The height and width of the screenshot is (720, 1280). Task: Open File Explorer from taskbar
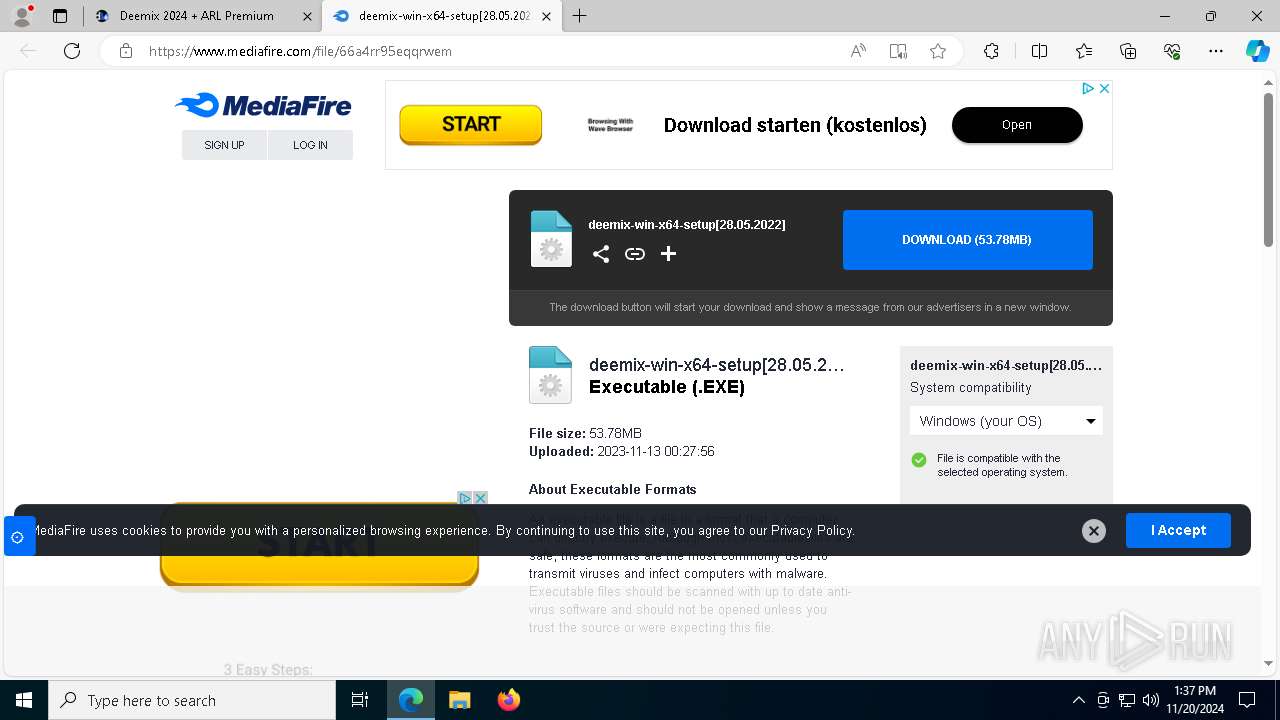pos(460,700)
